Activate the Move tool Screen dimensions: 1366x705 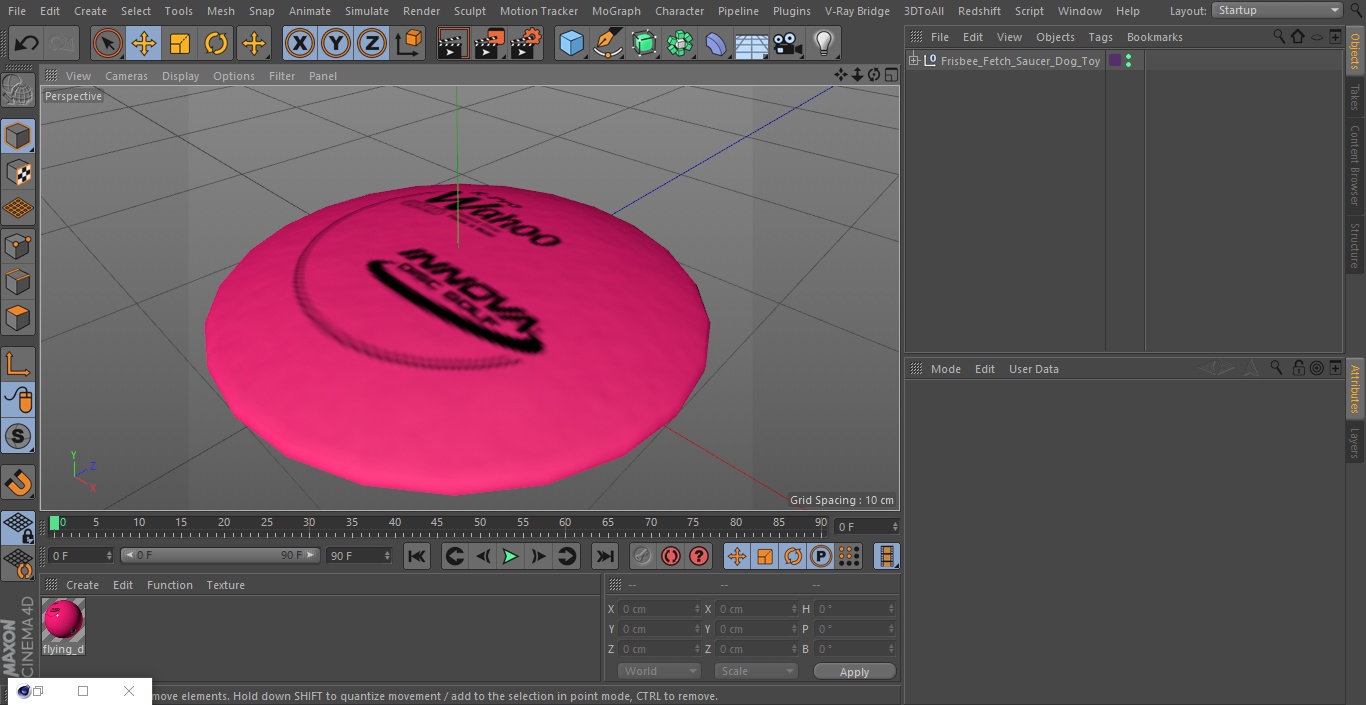(x=144, y=44)
